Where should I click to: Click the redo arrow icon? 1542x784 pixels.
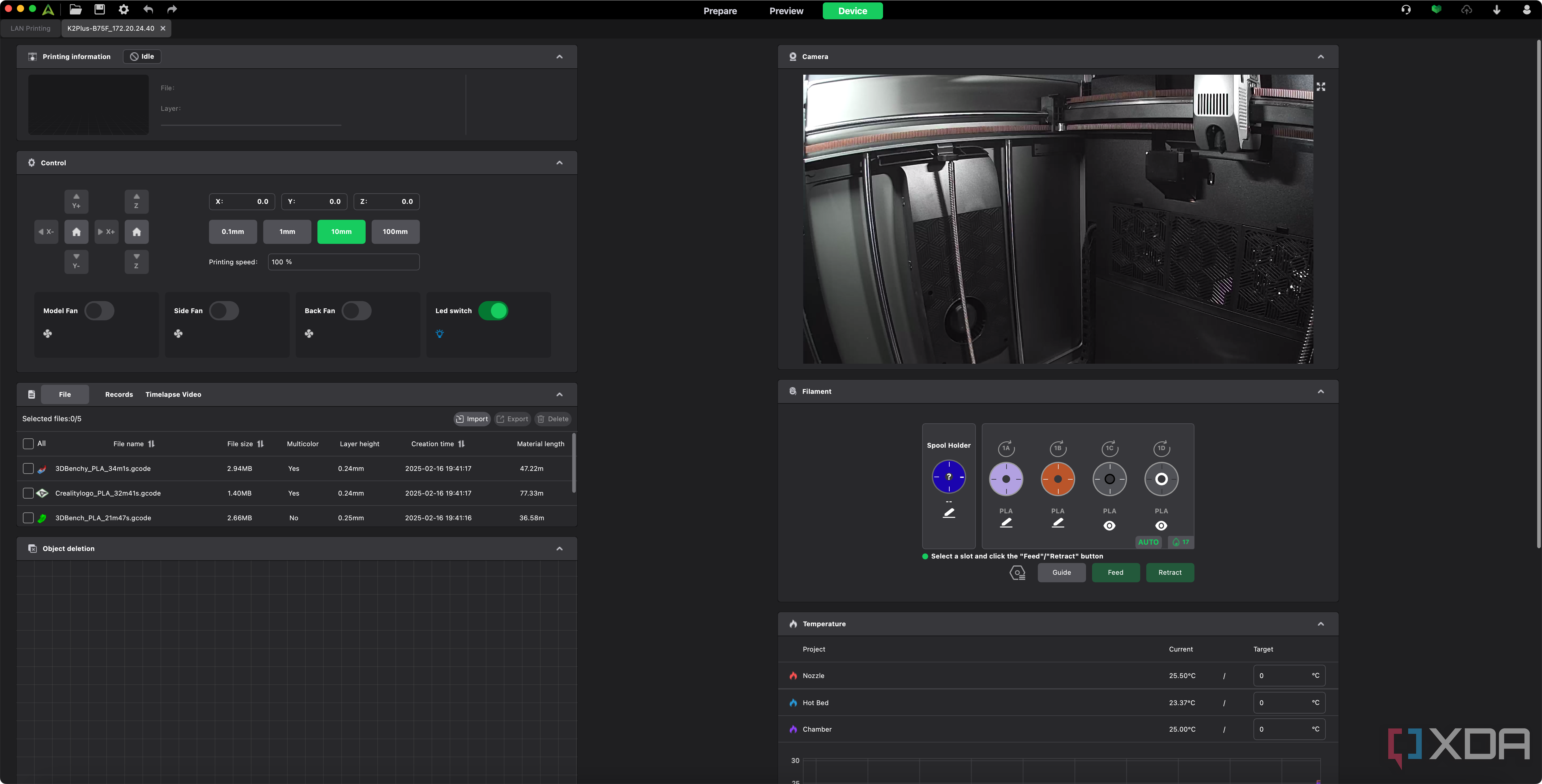172,10
